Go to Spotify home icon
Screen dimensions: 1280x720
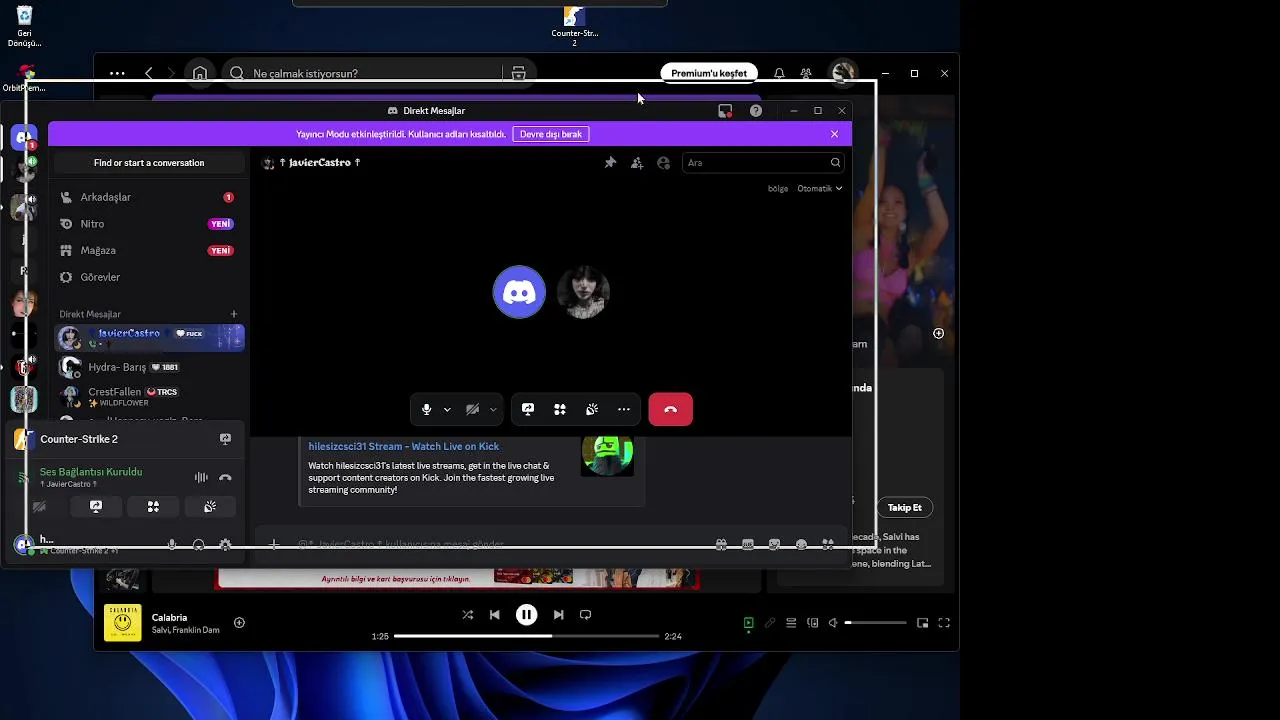point(200,73)
